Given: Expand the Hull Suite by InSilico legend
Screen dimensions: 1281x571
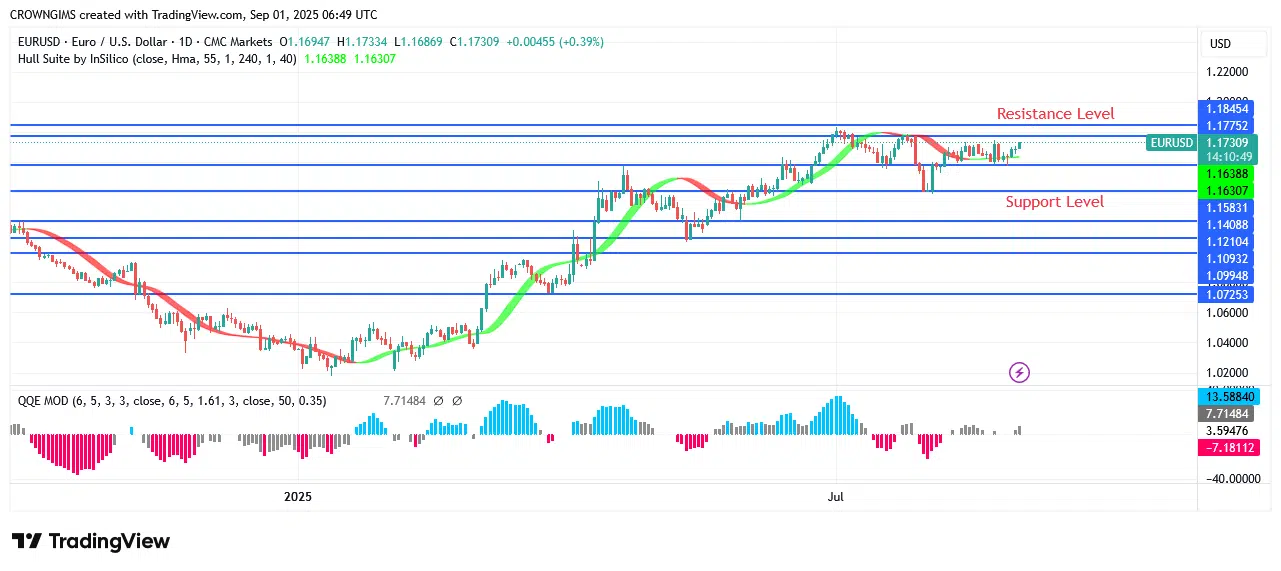Looking at the screenshot, I should click(x=155, y=59).
